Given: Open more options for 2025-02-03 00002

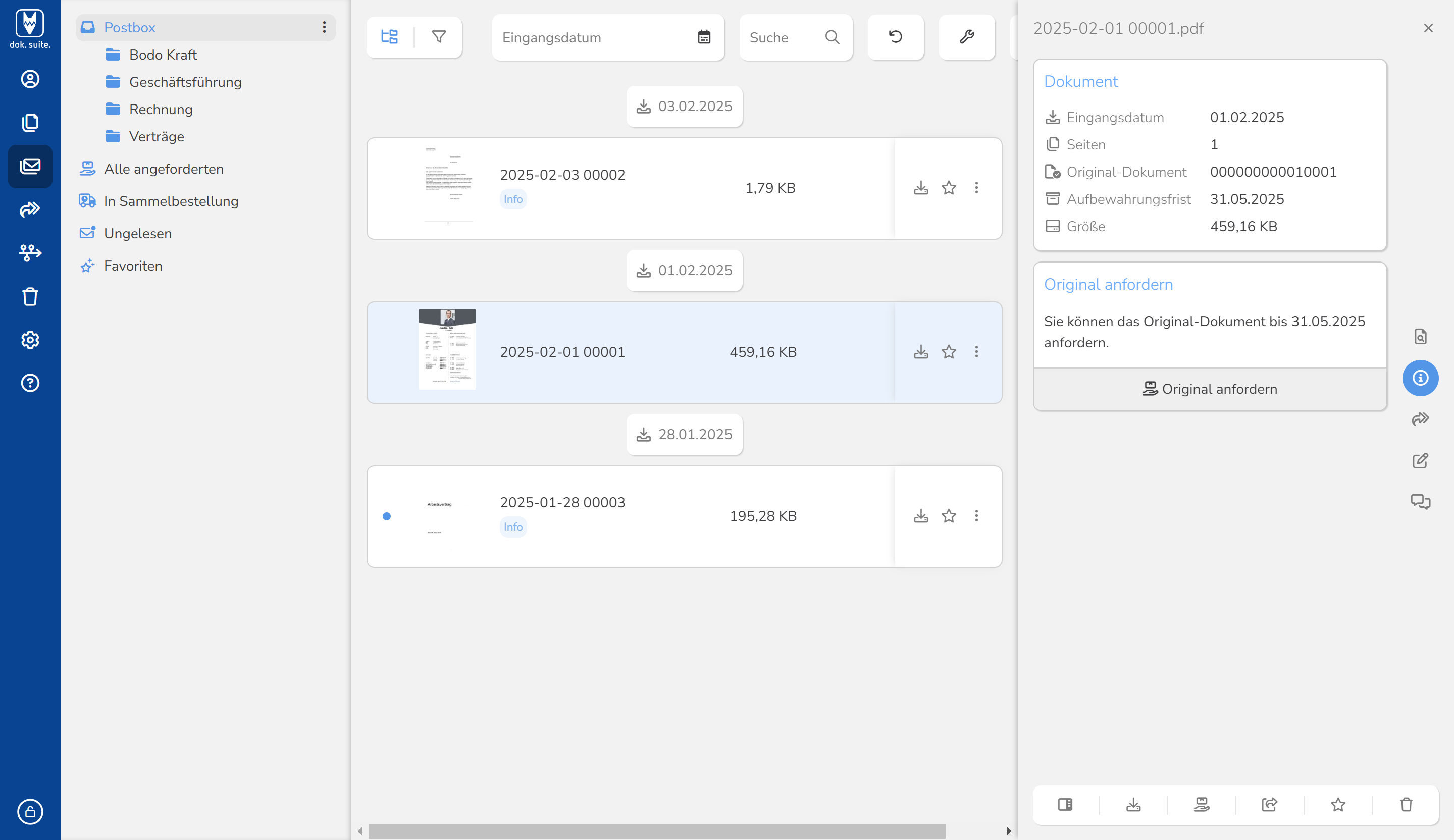Looking at the screenshot, I should 976,188.
